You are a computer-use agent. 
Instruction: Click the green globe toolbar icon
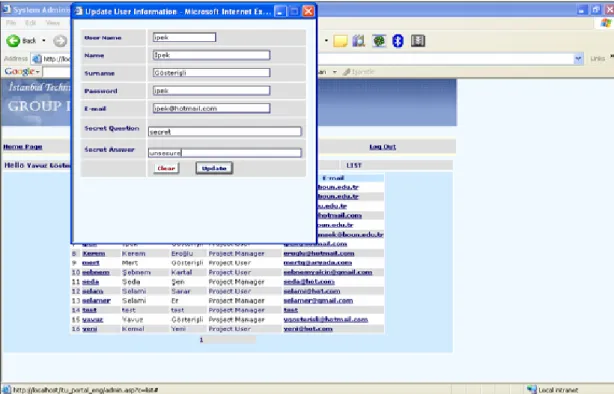pyautogui.click(x=379, y=41)
